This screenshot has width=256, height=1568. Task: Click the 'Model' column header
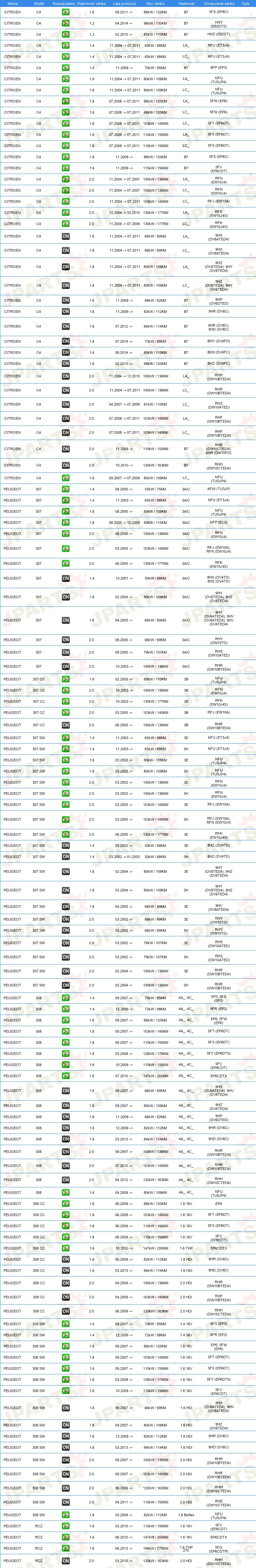pyautogui.click(x=39, y=3)
